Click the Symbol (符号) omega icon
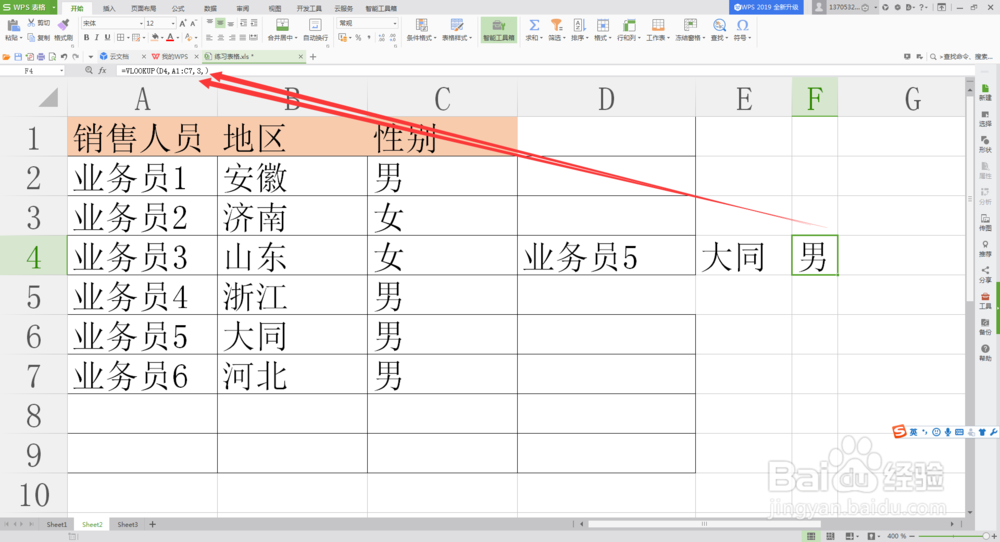Image resolution: width=1000 pixels, height=542 pixels. (x=742, y=26)
